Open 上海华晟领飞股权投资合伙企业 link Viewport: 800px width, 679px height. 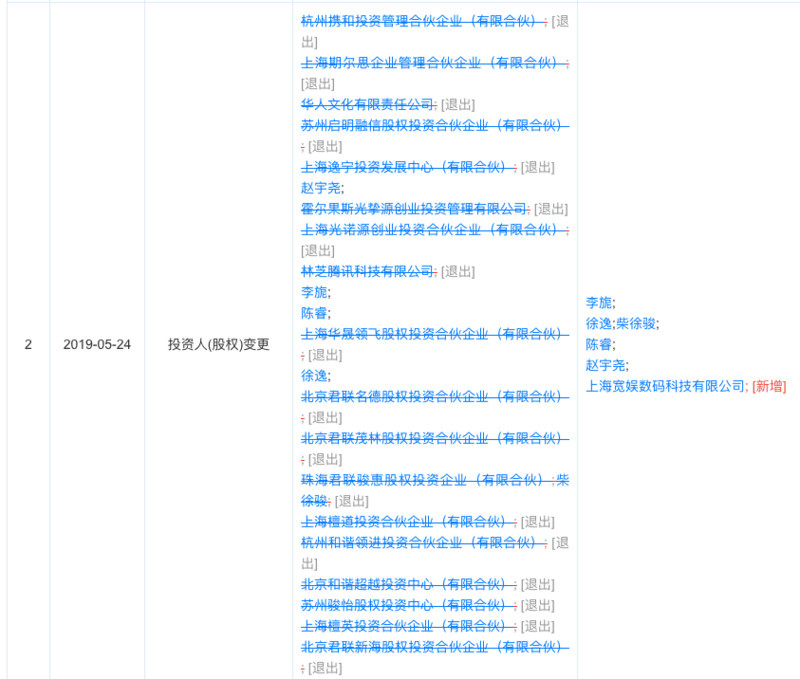point(435,334)
